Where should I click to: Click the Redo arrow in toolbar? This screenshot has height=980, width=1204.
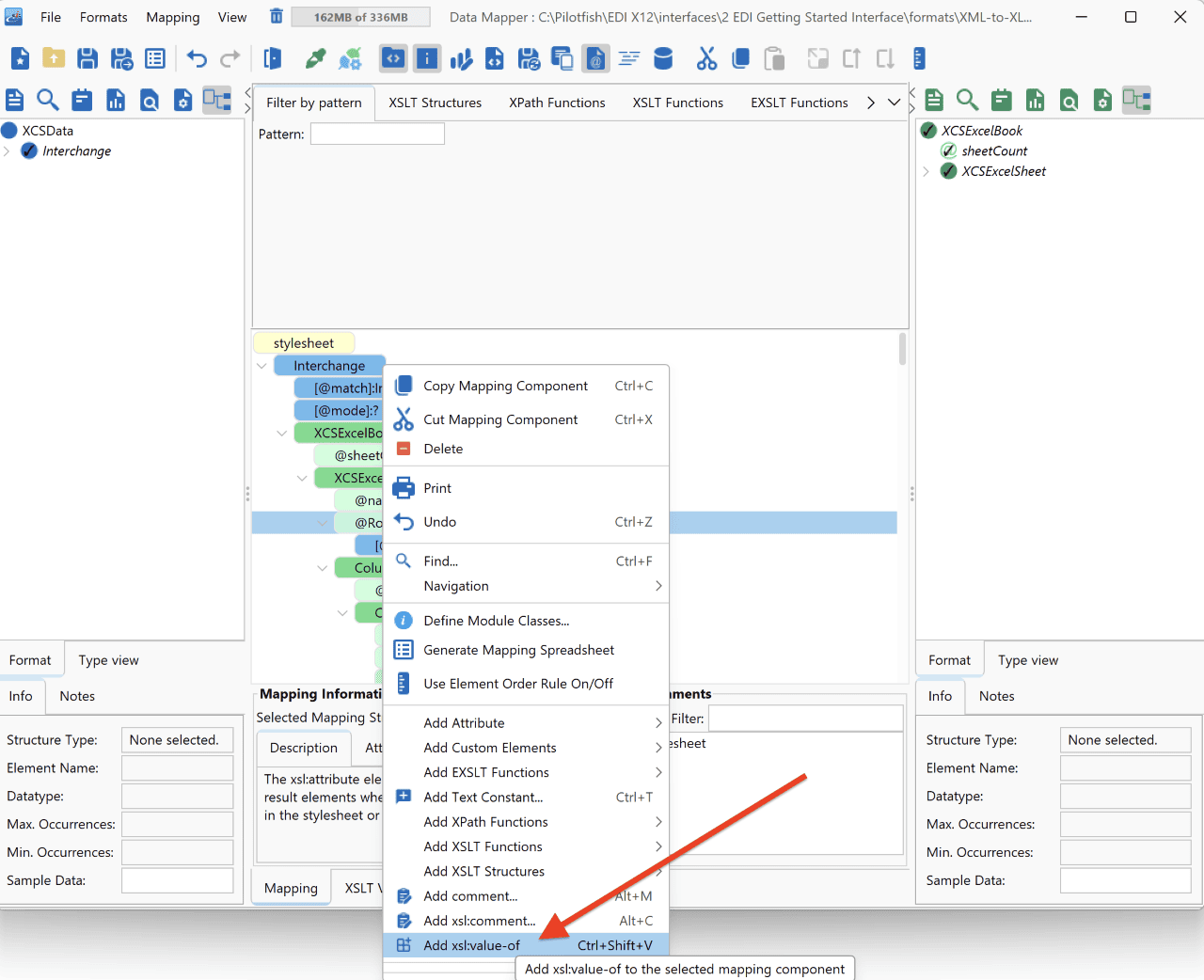(x=230, y=59)
